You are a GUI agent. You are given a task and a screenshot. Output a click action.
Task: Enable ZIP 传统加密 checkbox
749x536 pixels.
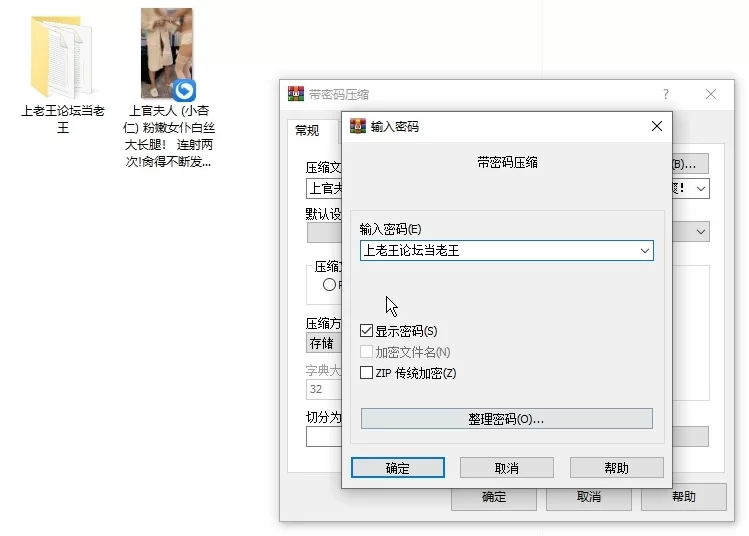[366, 373]
